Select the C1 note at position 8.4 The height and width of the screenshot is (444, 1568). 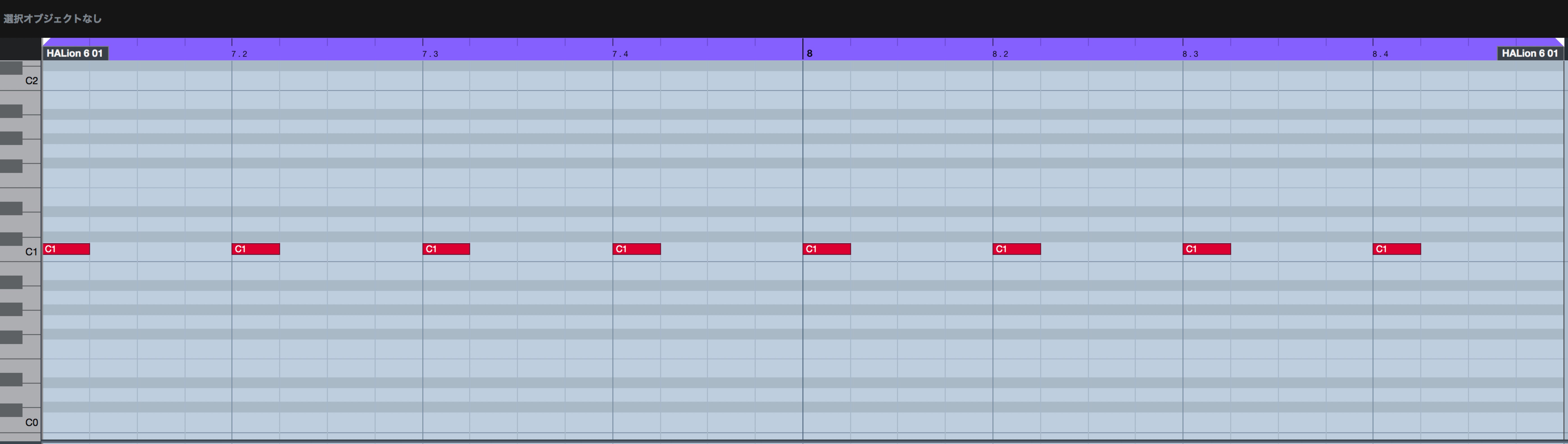click(x=1396, y=249)
